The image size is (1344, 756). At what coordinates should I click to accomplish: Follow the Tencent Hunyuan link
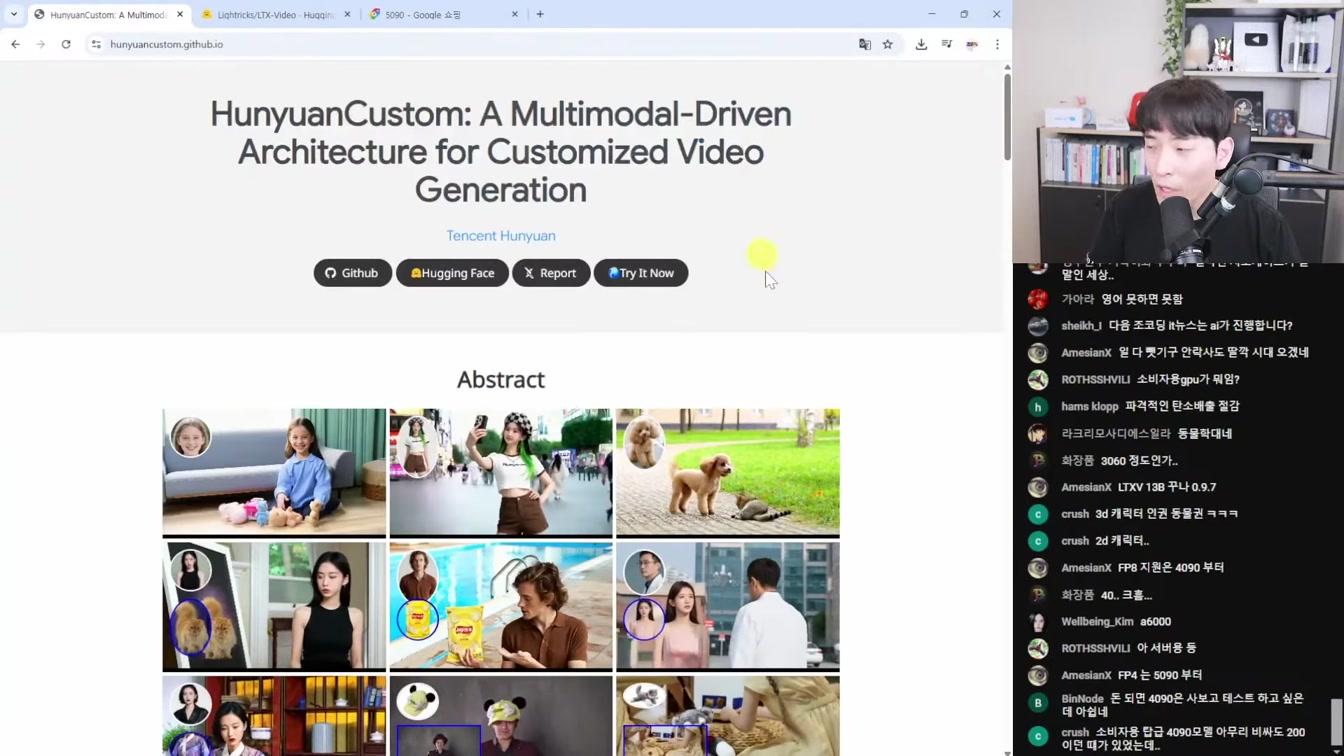pos(501,236)
